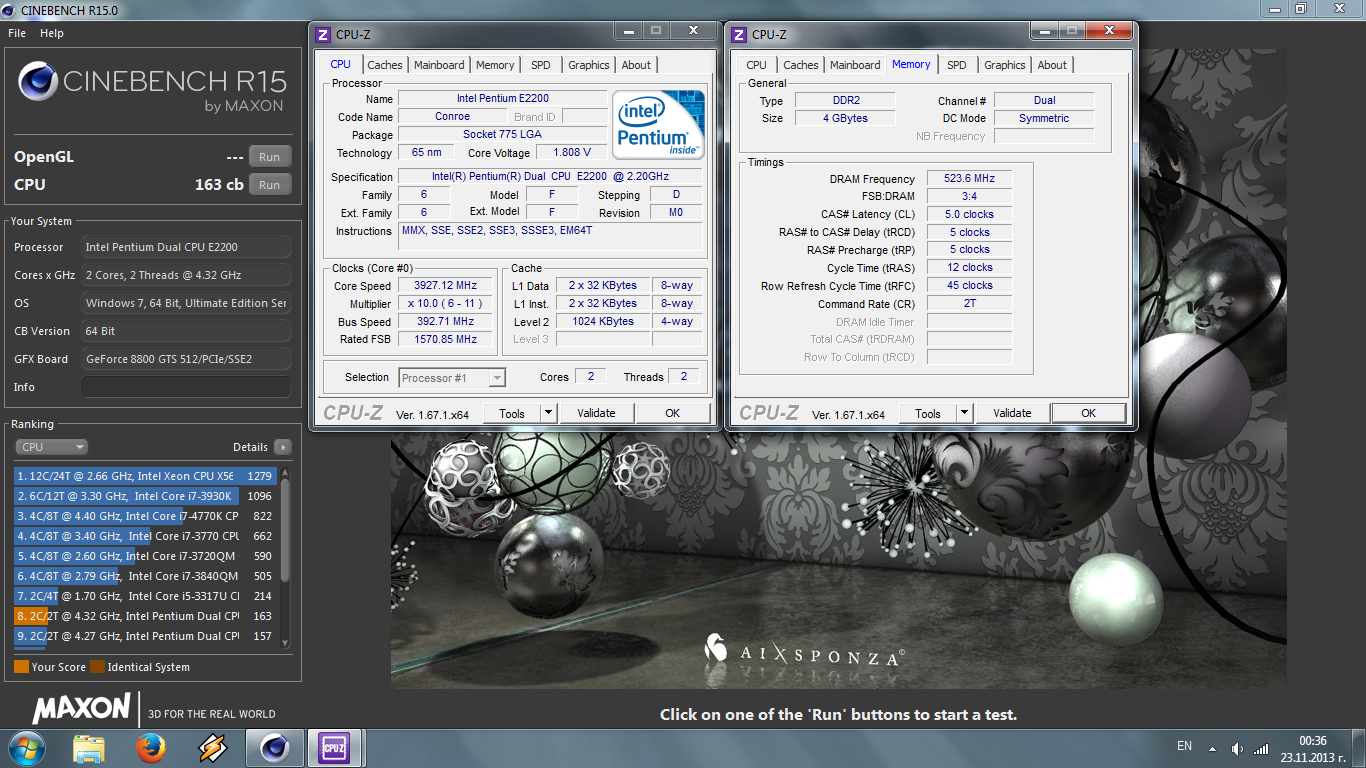Open the Windows Start menu
1366x768 pixels.
(27, 747)
